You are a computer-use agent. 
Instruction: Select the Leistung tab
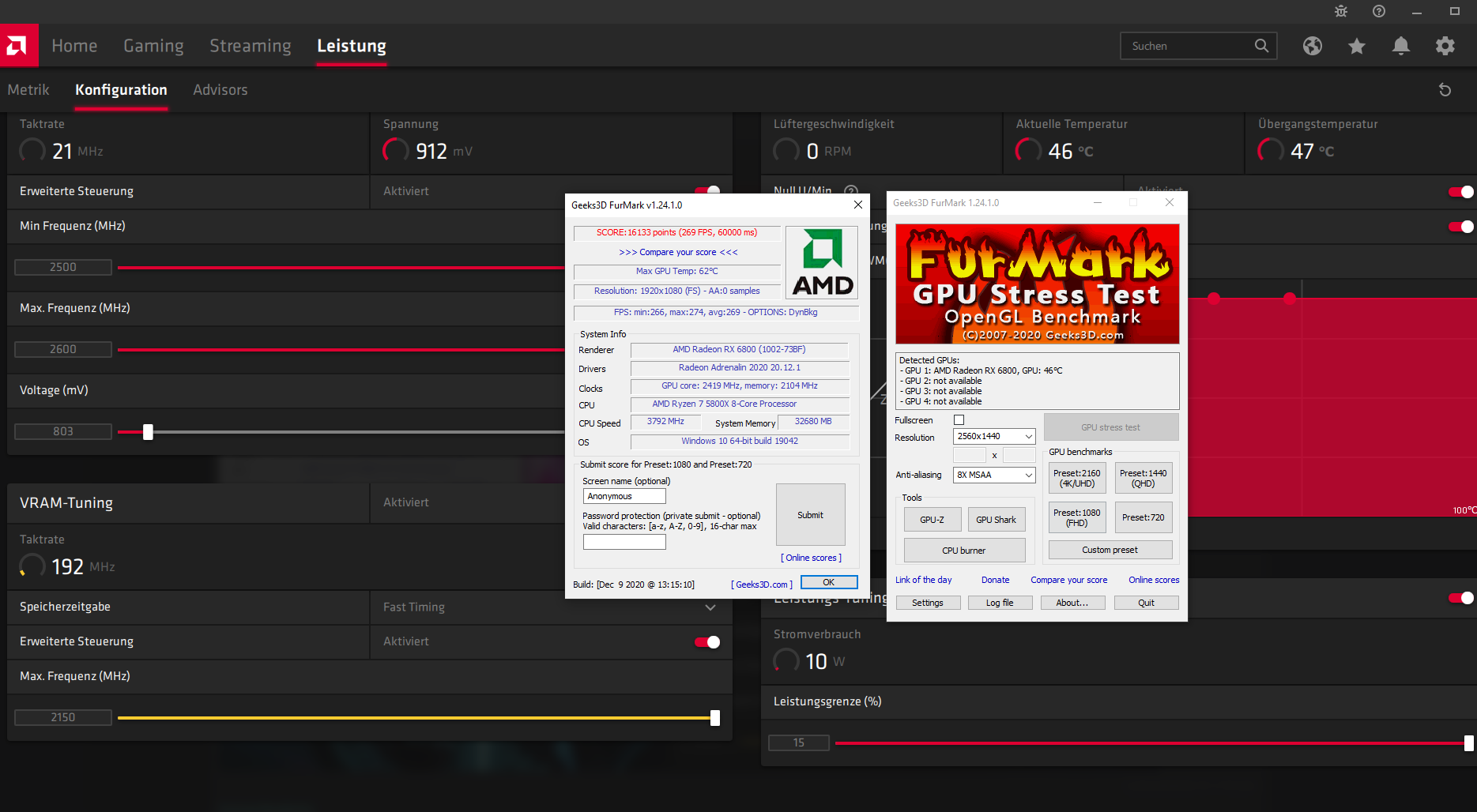click(x=352, y=46)
